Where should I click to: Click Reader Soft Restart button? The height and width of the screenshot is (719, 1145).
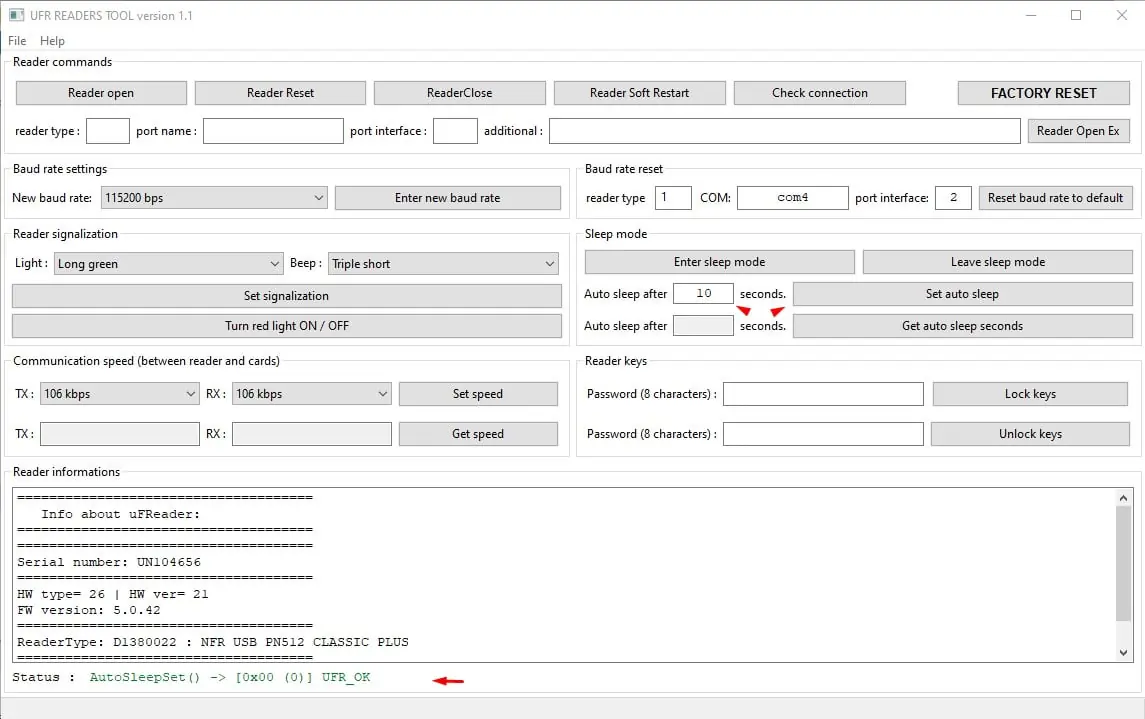tap(639, 93)
